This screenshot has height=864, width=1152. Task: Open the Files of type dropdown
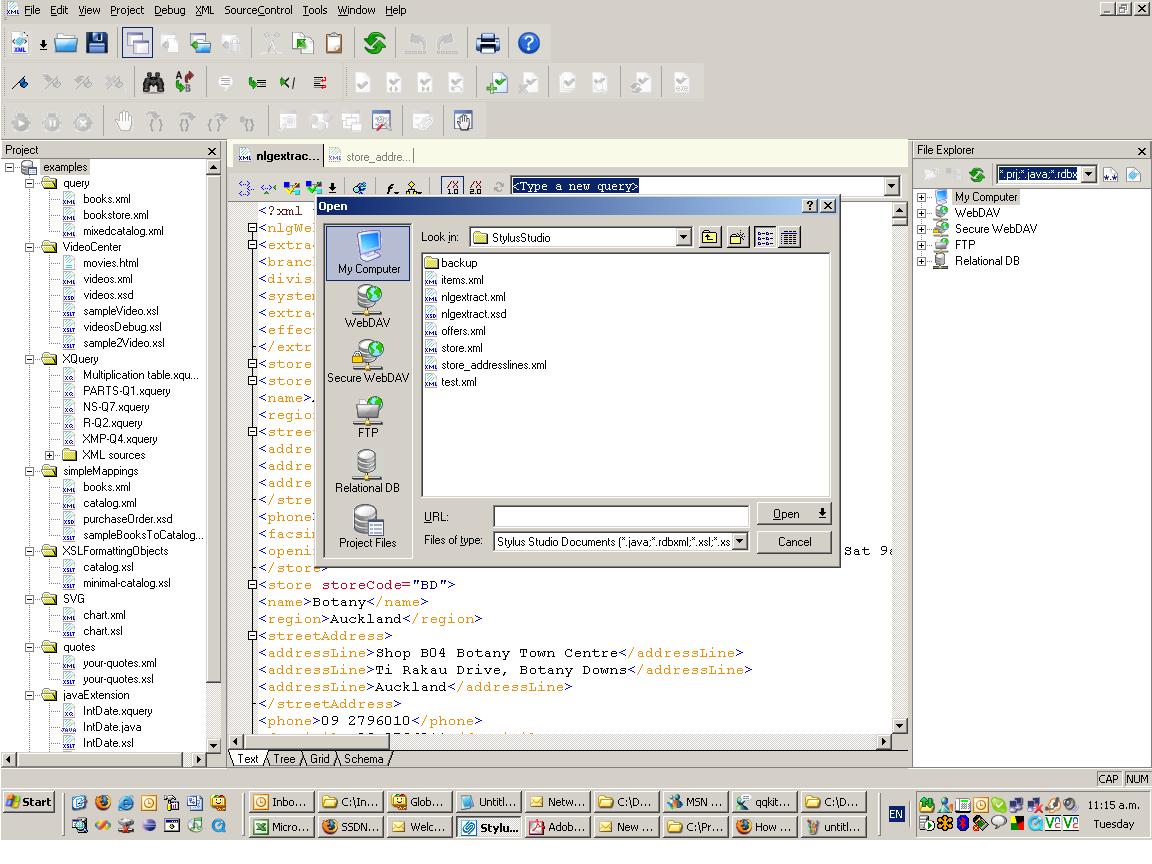740,542
